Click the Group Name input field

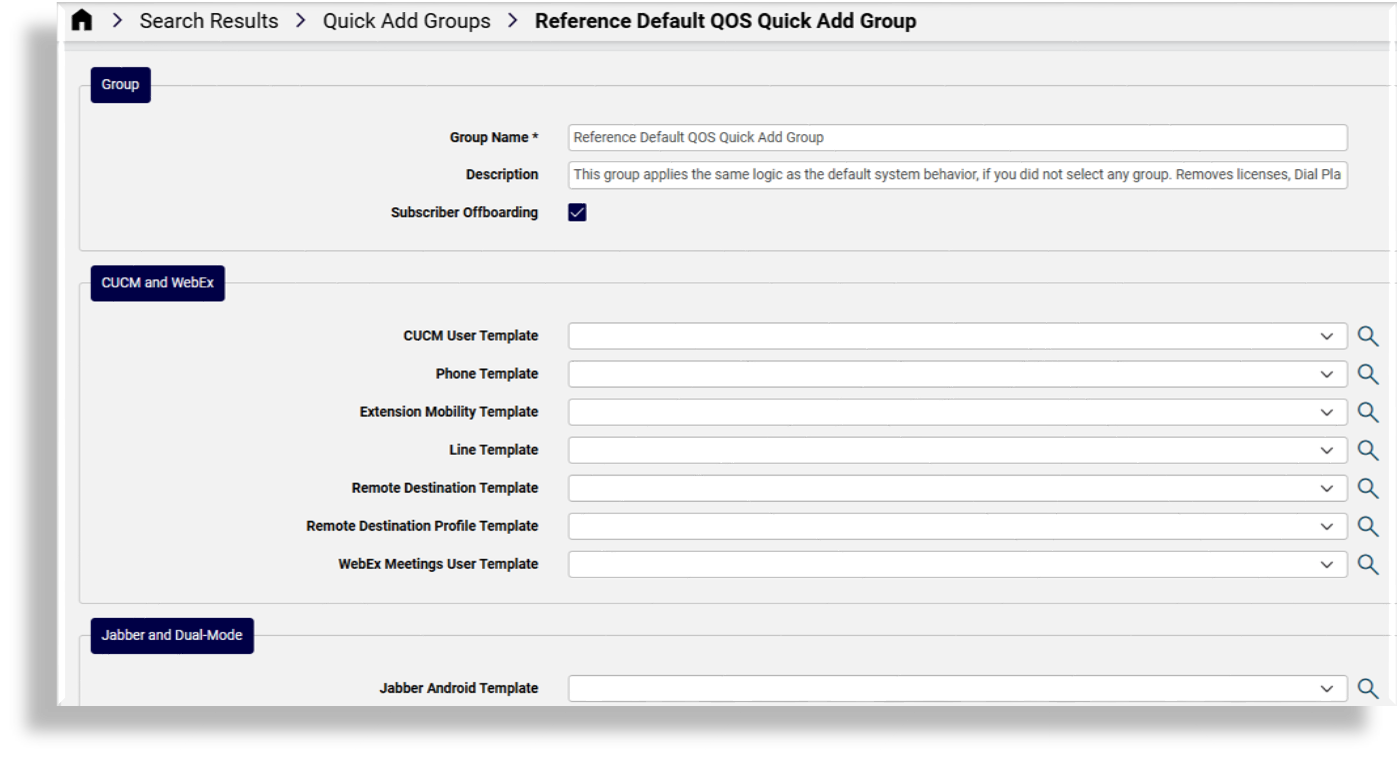click(x=957, y=137)
